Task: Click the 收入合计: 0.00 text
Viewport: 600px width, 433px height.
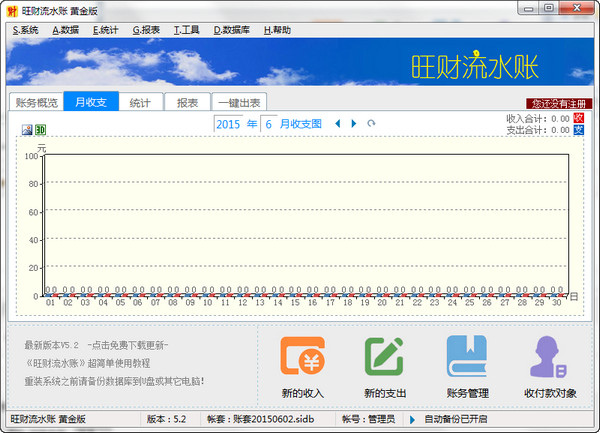Action: [538, 119]
